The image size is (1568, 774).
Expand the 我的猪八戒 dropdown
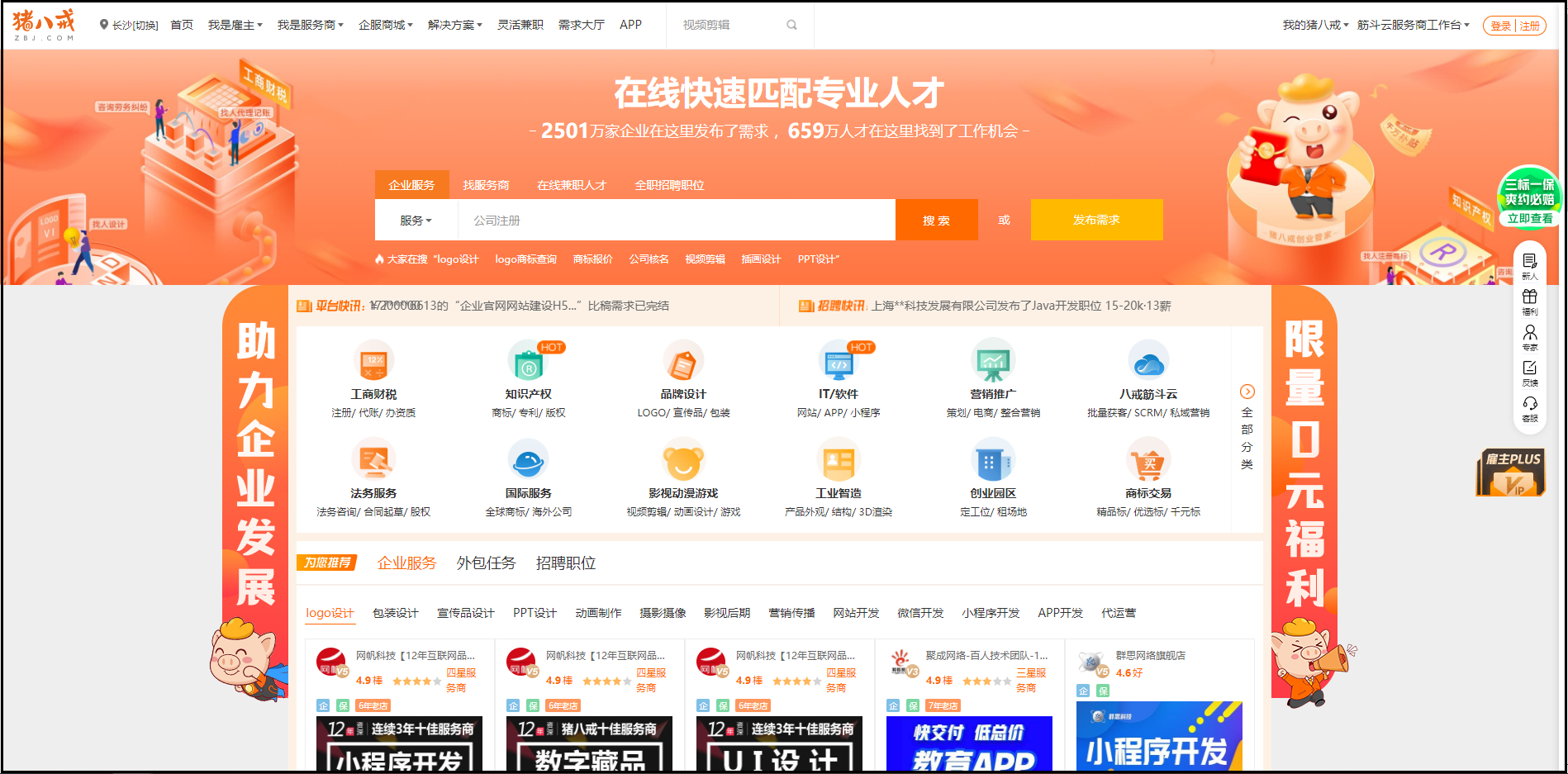coord(1315,25)
